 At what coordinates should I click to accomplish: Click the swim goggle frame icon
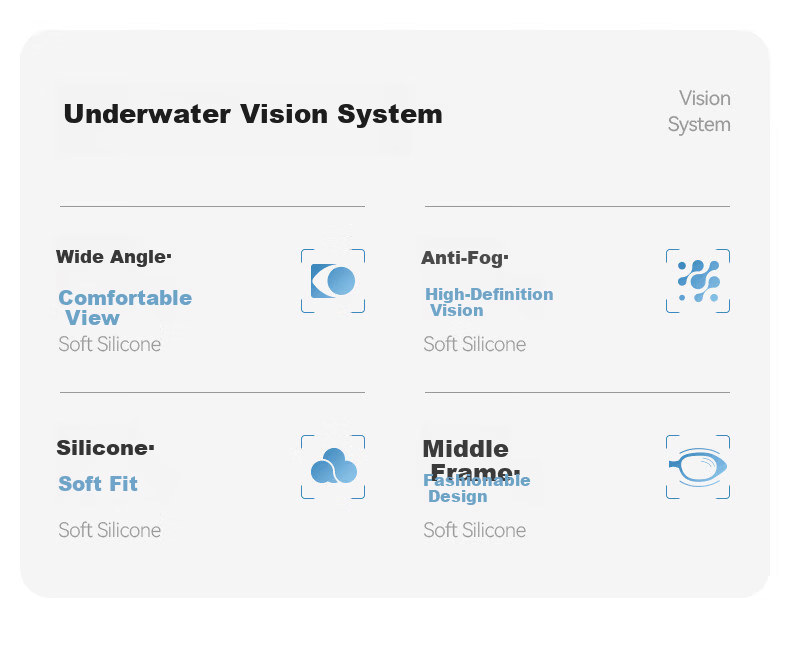(698, 467)
